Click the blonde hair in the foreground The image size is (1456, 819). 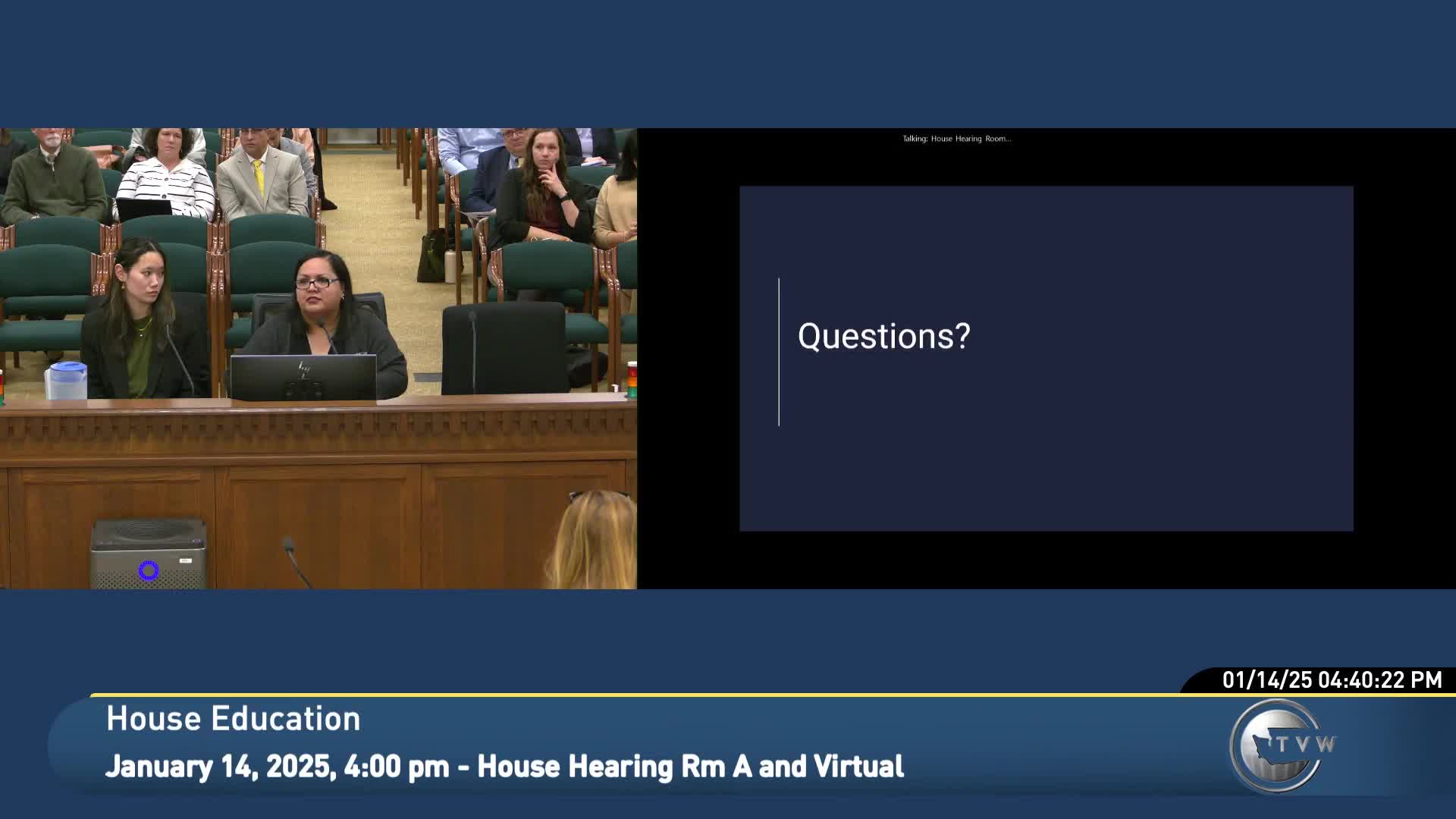click(x=595, y=542)
